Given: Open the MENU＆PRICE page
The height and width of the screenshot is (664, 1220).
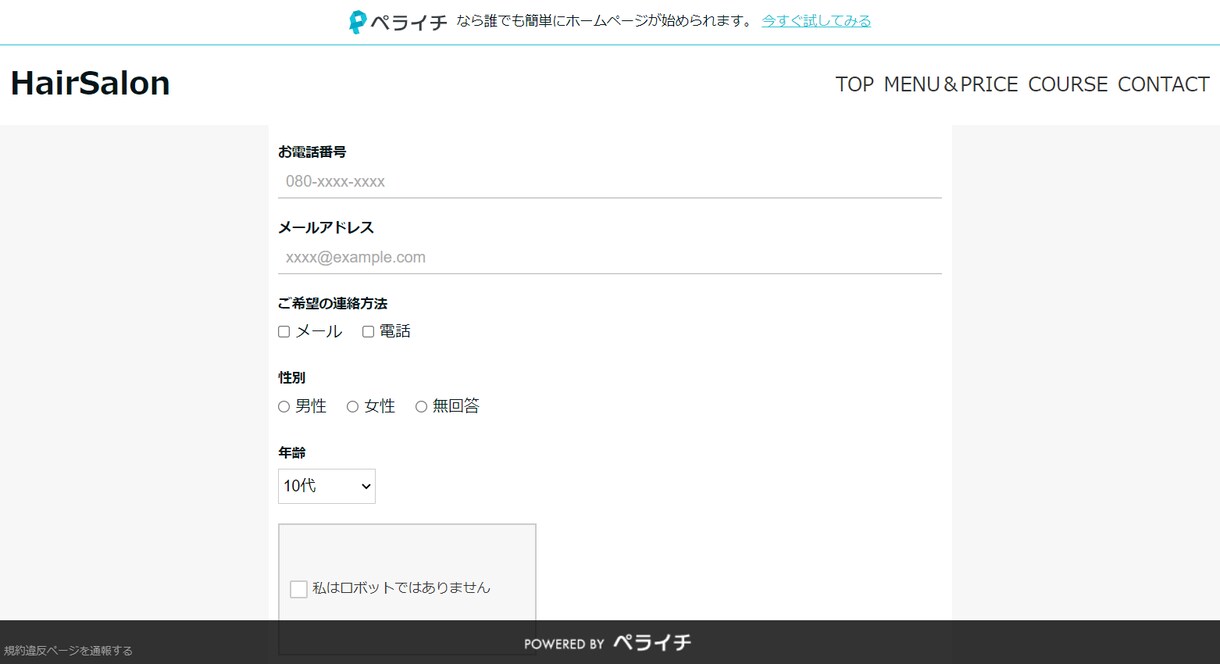Looking at the screenshot, I should (951, 84).
